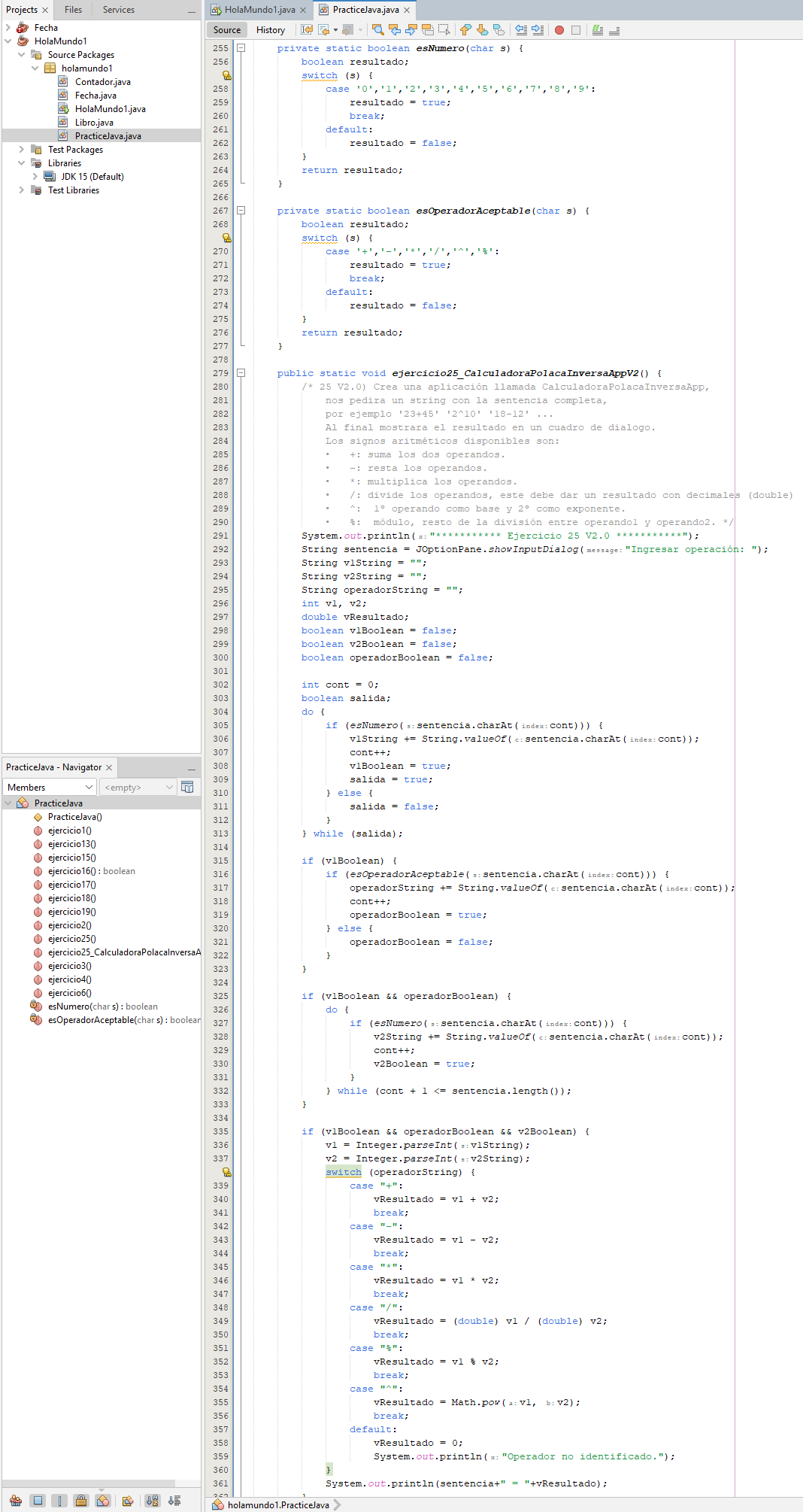Open the Javadoc window icon in Navigator
Image resolution: width=803 pixels, height=1512 pixels.
pyautogui.click(x=187, y=787)
